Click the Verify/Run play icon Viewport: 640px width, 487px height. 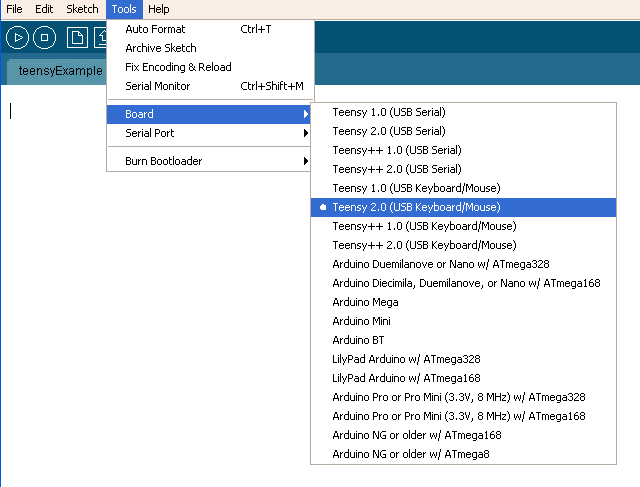pyautogui.click(x=17, y=38)
